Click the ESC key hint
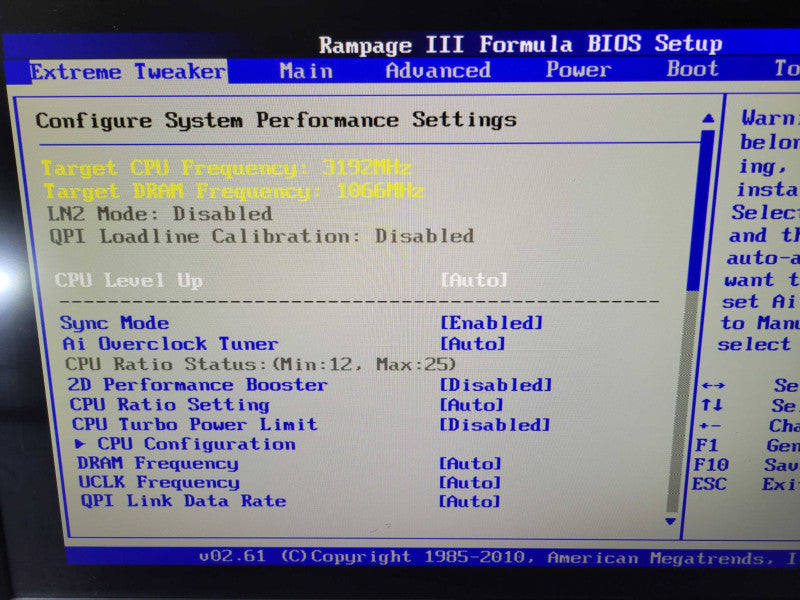The width and height of the screenshot is (800, 600). click(709, 484)
